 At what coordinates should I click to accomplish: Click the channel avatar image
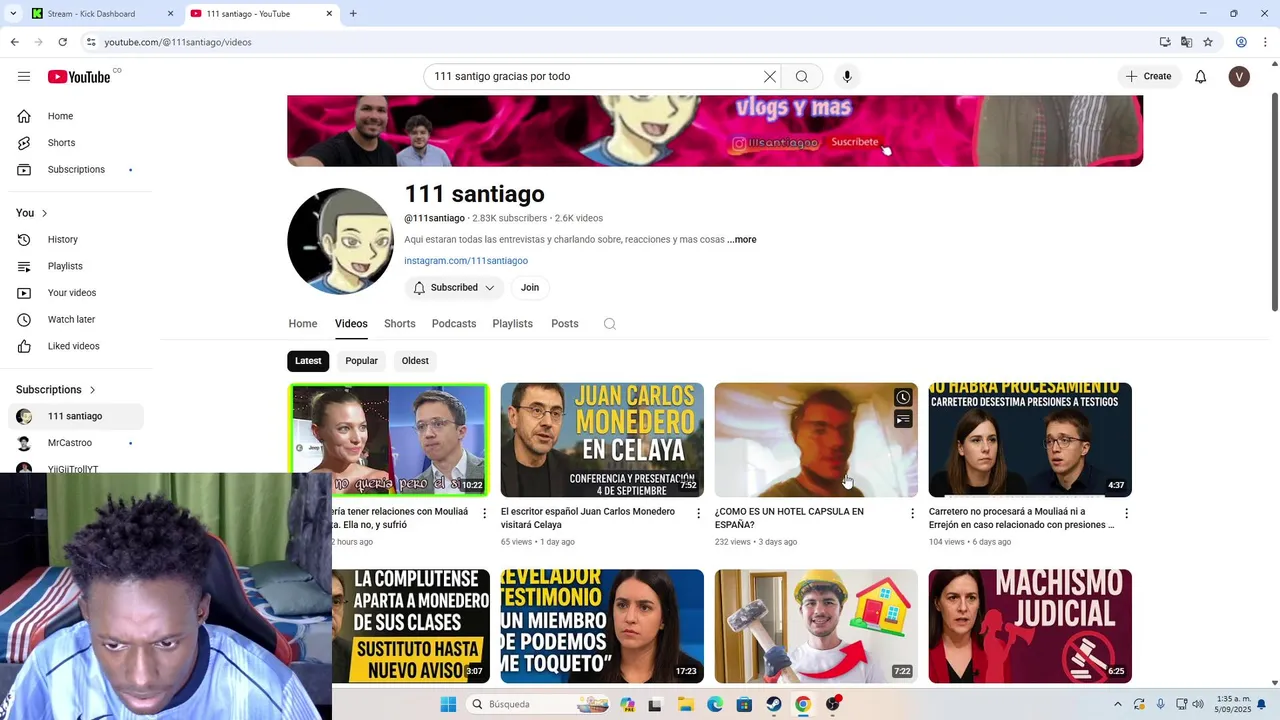pos(341,241)
